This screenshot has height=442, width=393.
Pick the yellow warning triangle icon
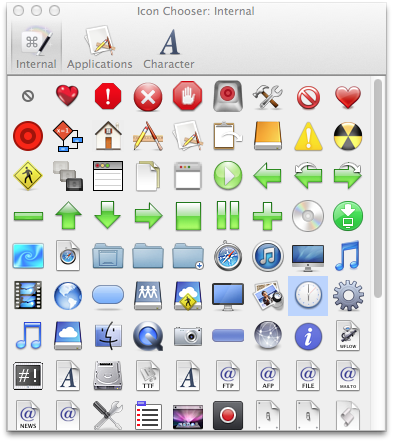coord(308,136)
